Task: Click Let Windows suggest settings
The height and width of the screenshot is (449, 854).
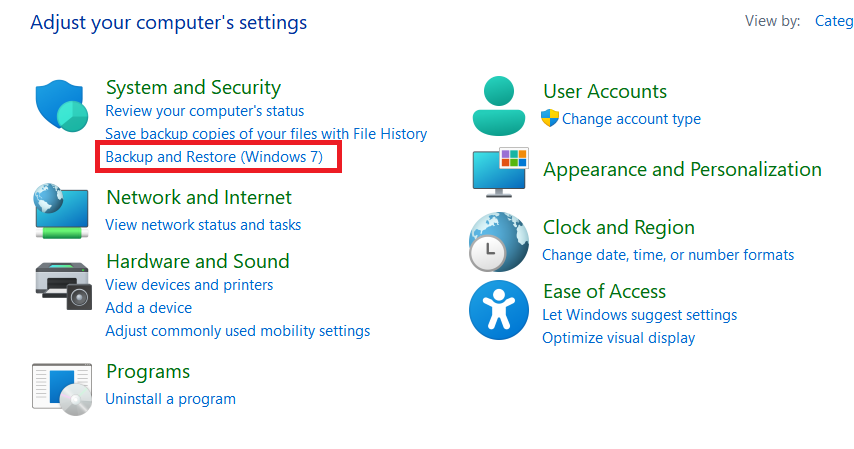Action: (x=639, y=315)
